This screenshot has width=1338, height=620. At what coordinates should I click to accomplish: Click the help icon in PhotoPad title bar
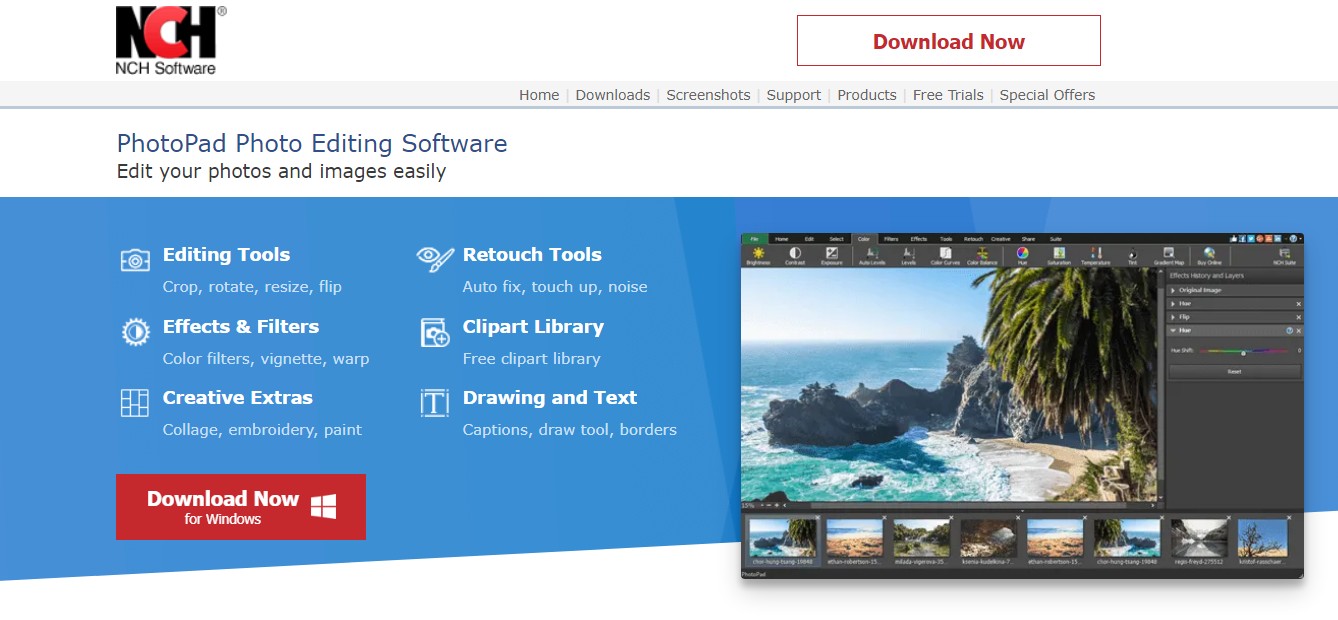1294,239
